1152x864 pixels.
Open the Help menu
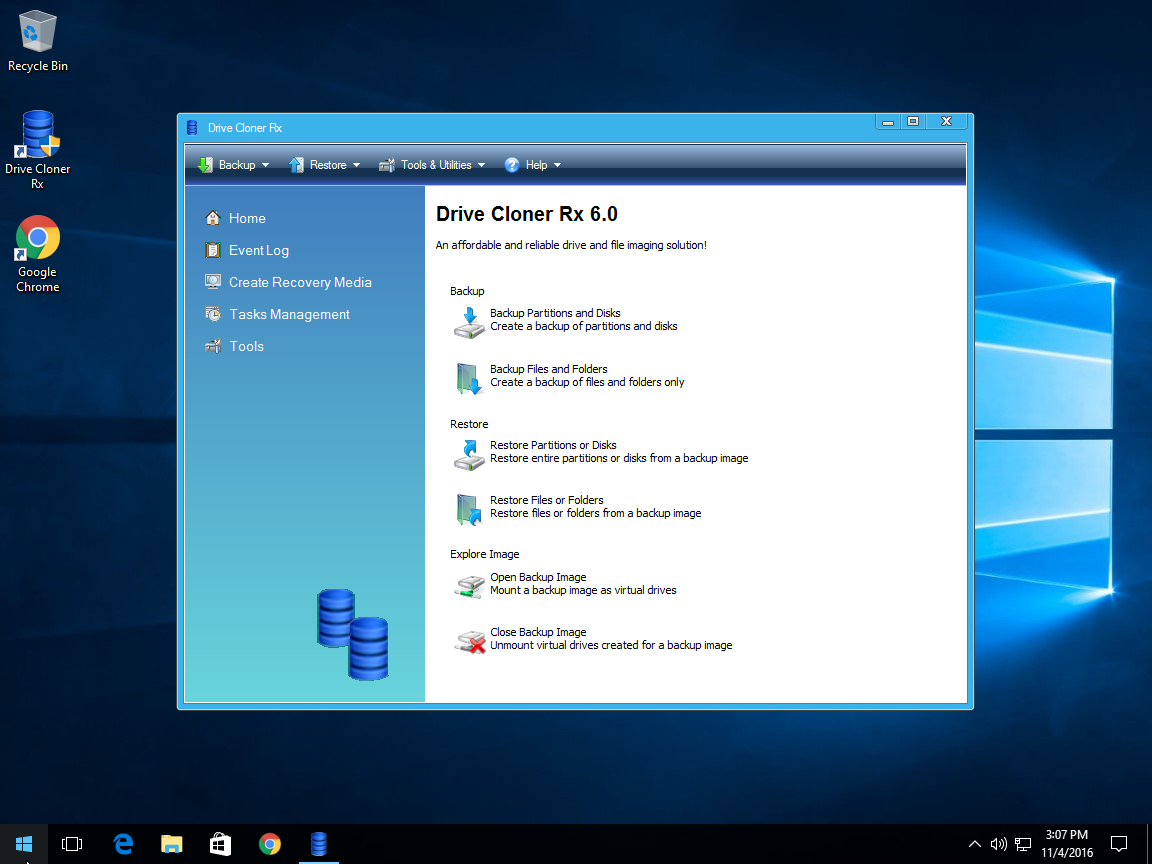coord(534,165)
